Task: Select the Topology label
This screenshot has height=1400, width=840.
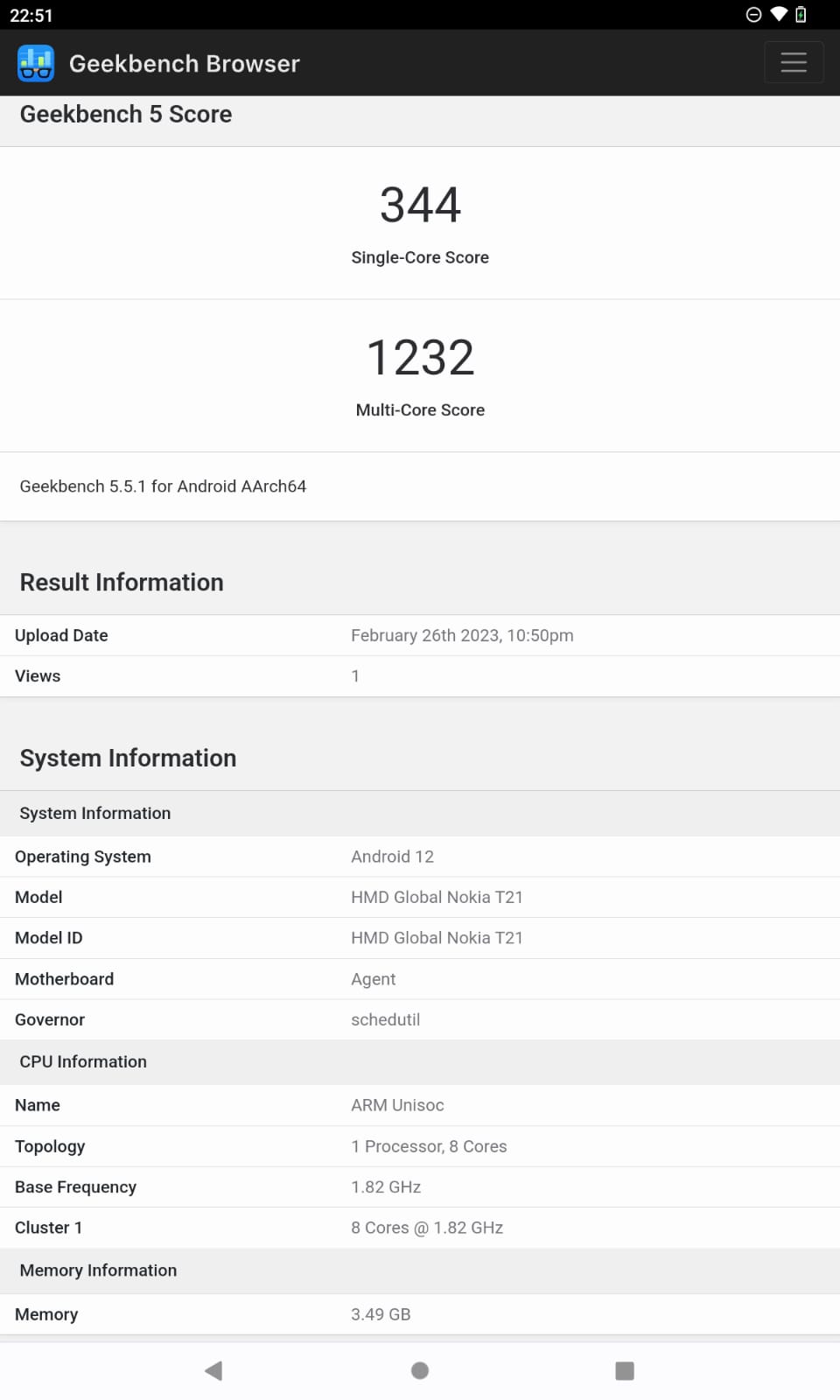Action: pyautogui.click(x=50, y=1146)
